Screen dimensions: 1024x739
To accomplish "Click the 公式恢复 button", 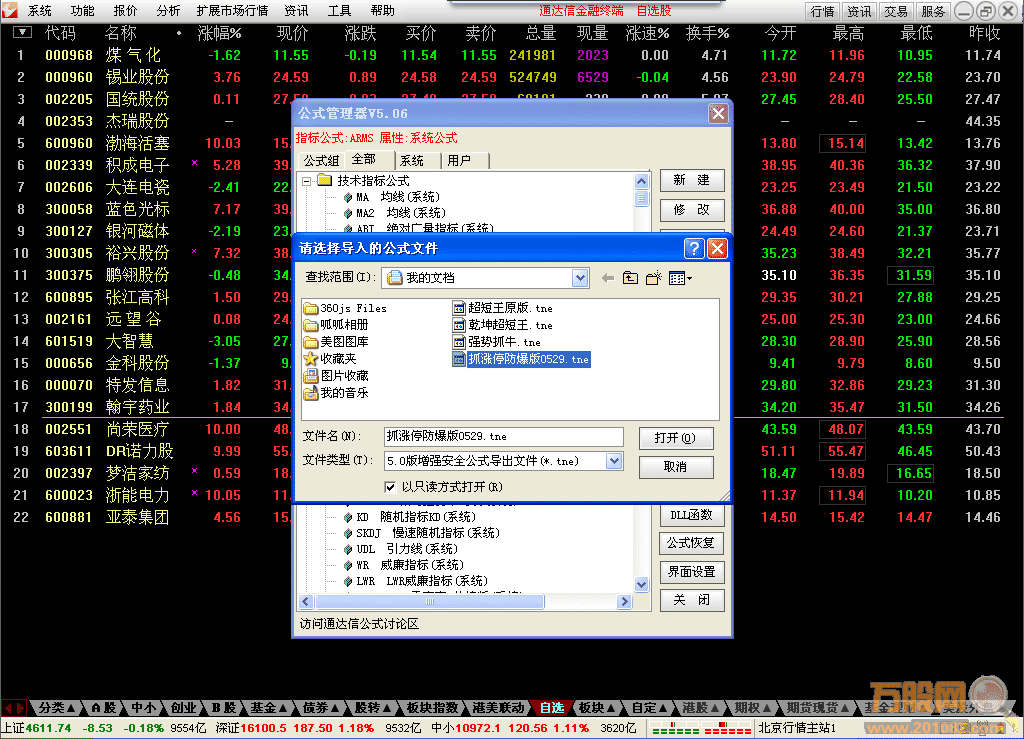I will pos(692,543).
